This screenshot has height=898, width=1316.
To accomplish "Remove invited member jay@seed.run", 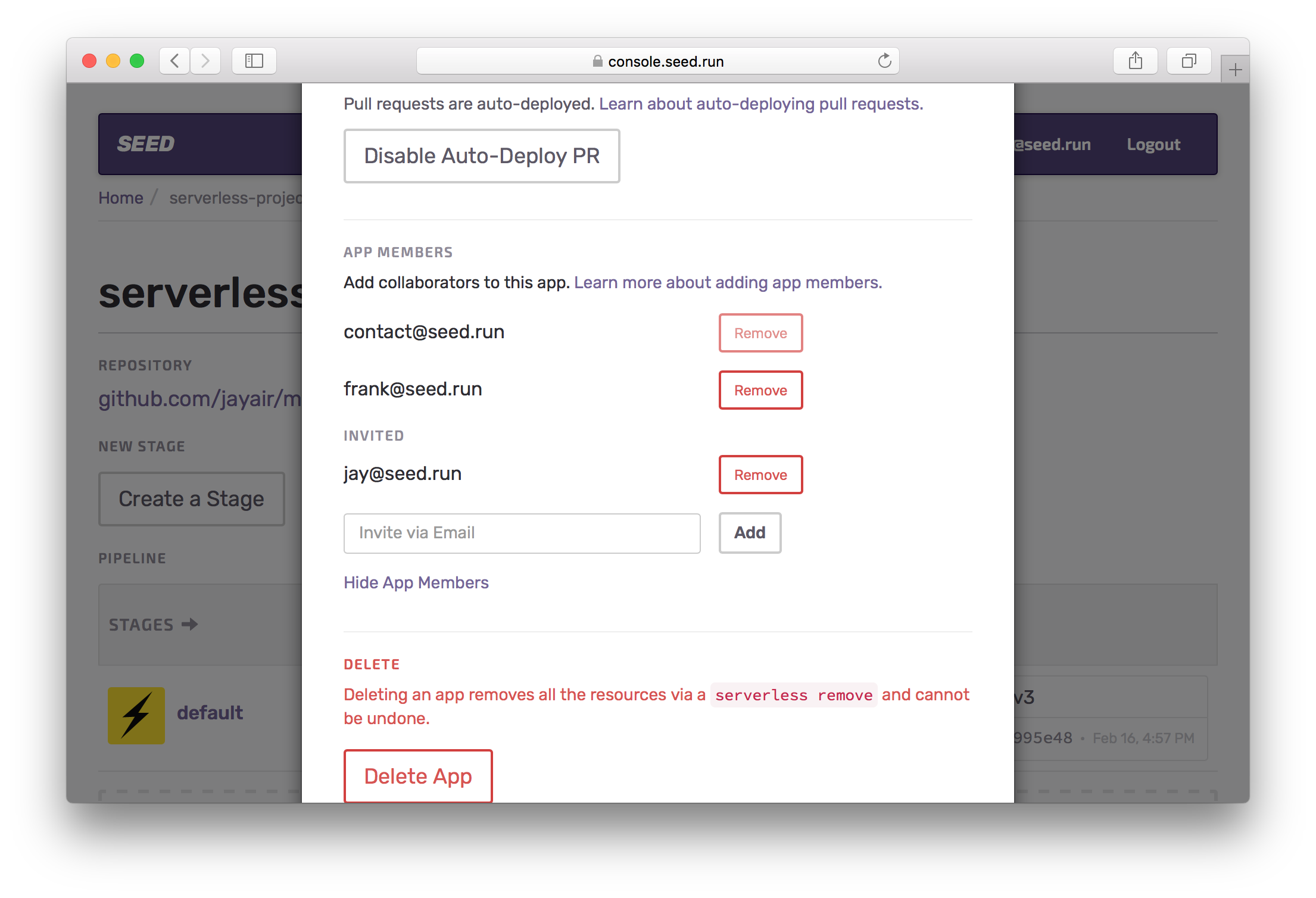I will coord(760,475).
